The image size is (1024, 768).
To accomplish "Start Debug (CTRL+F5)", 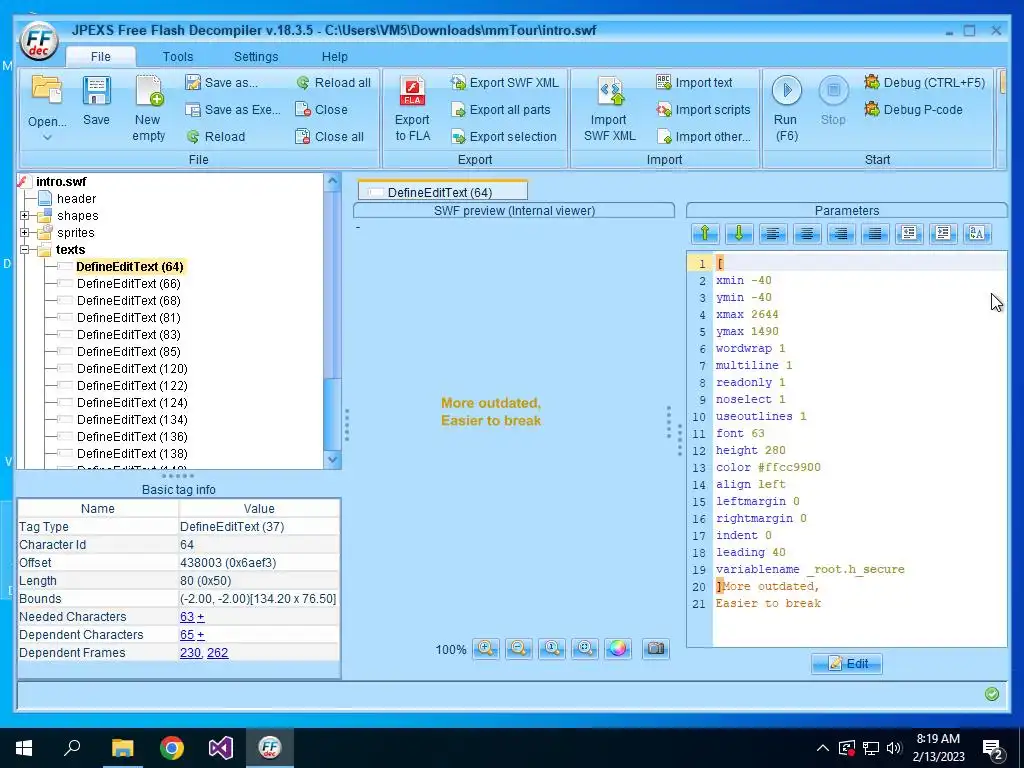I will 924,82.
